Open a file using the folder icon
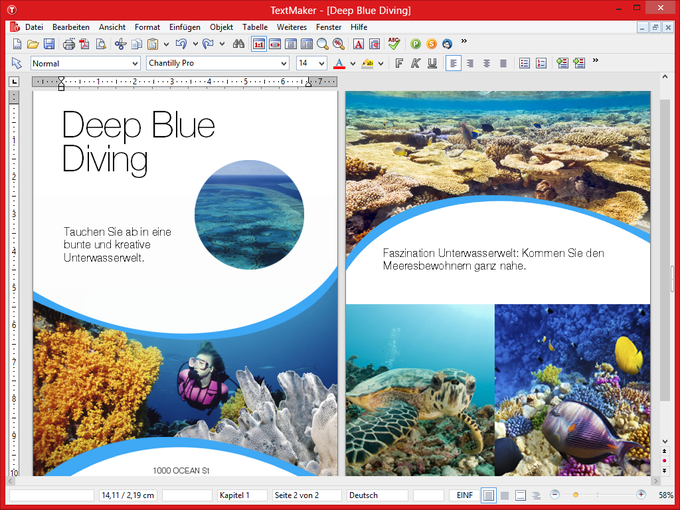This screenshot has height=510, width=680. click(33, 44)
